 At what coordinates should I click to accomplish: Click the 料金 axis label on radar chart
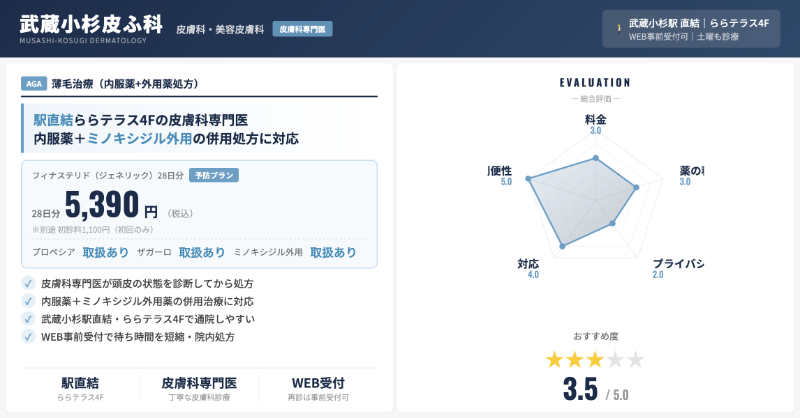click(x=595, y=119)
